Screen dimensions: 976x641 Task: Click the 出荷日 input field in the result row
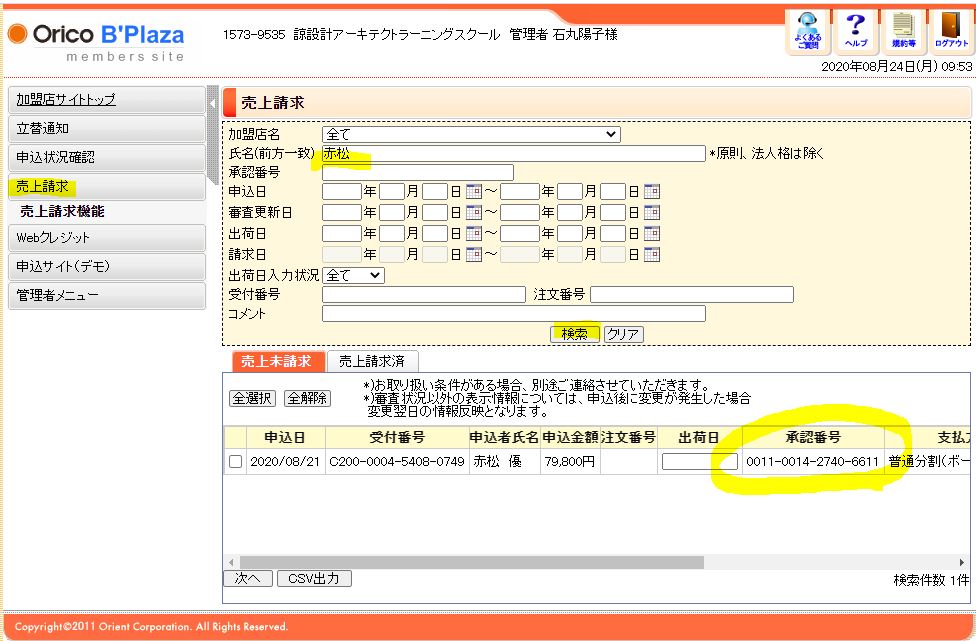(x=699, y=462)
